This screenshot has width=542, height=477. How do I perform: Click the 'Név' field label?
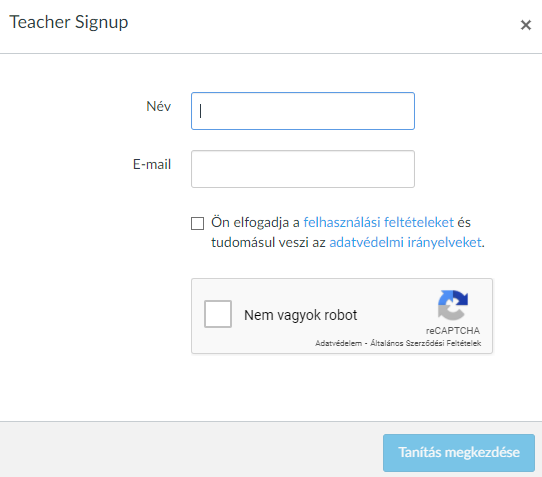pyautogui.click(x=159, y=106)
